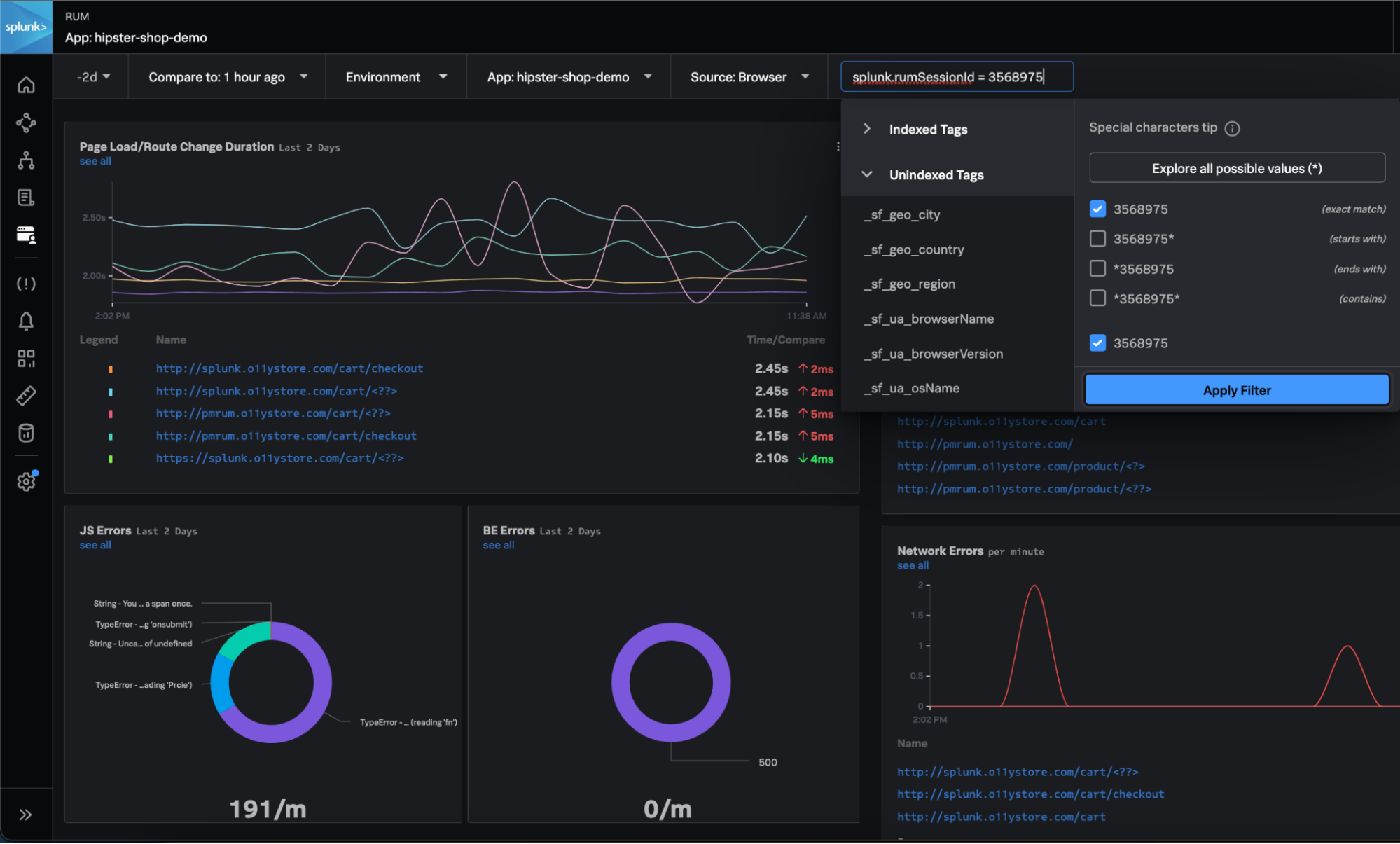Click the RUM navigation icon in sidebar
The width and height of the screenshot is (1400, 844).
(27, 235)
